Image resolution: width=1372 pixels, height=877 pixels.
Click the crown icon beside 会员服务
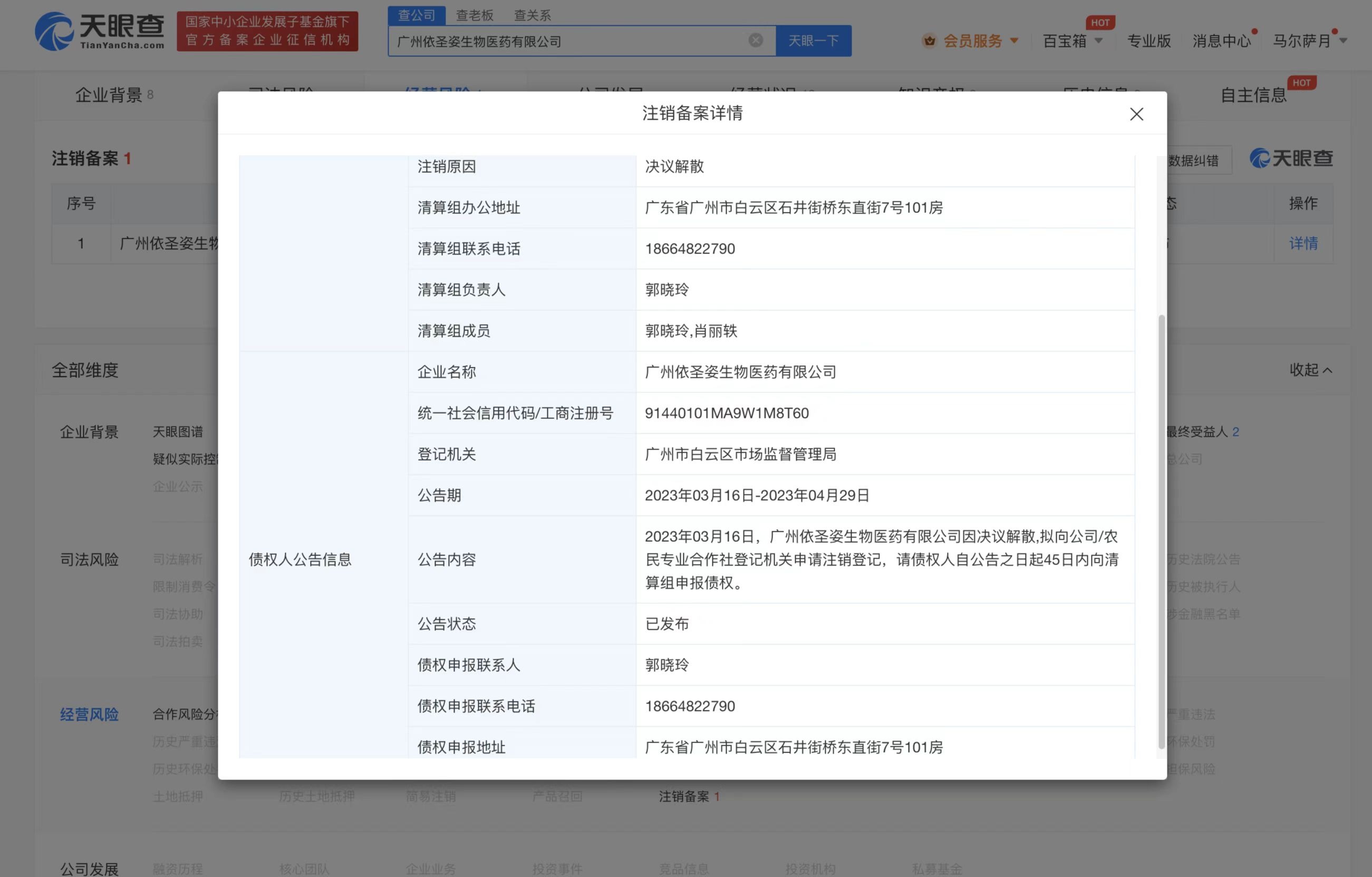[x=929, y=41]
